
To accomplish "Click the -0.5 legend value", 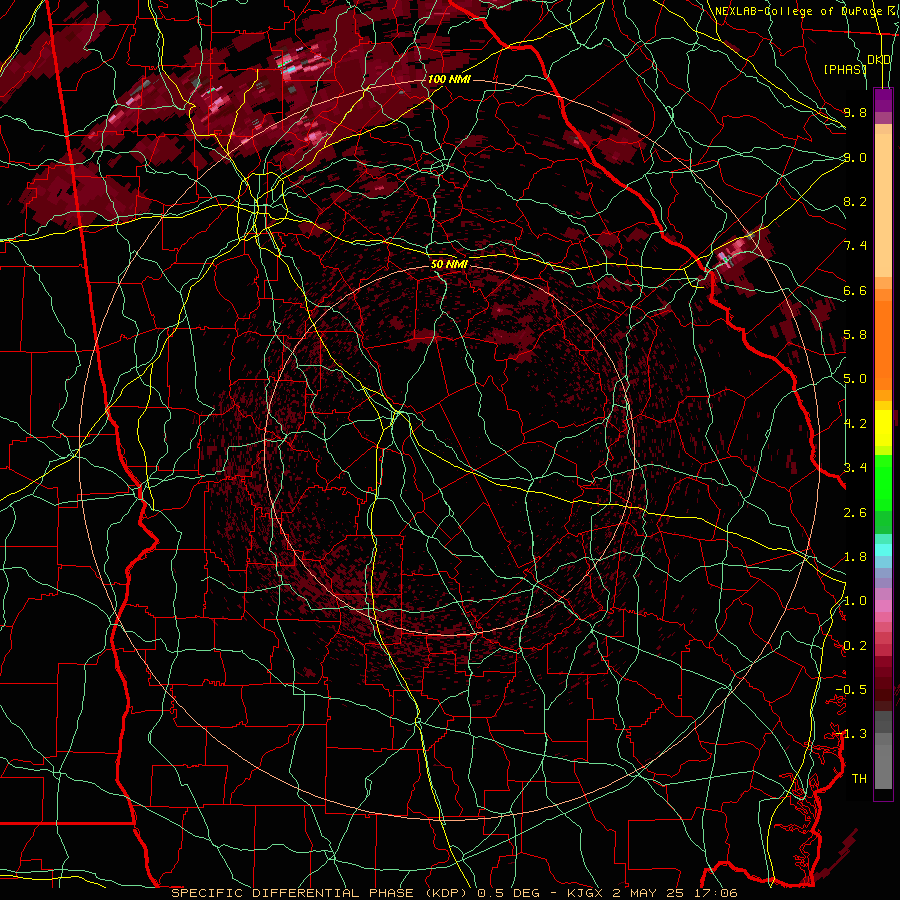I will pos(851,690).
